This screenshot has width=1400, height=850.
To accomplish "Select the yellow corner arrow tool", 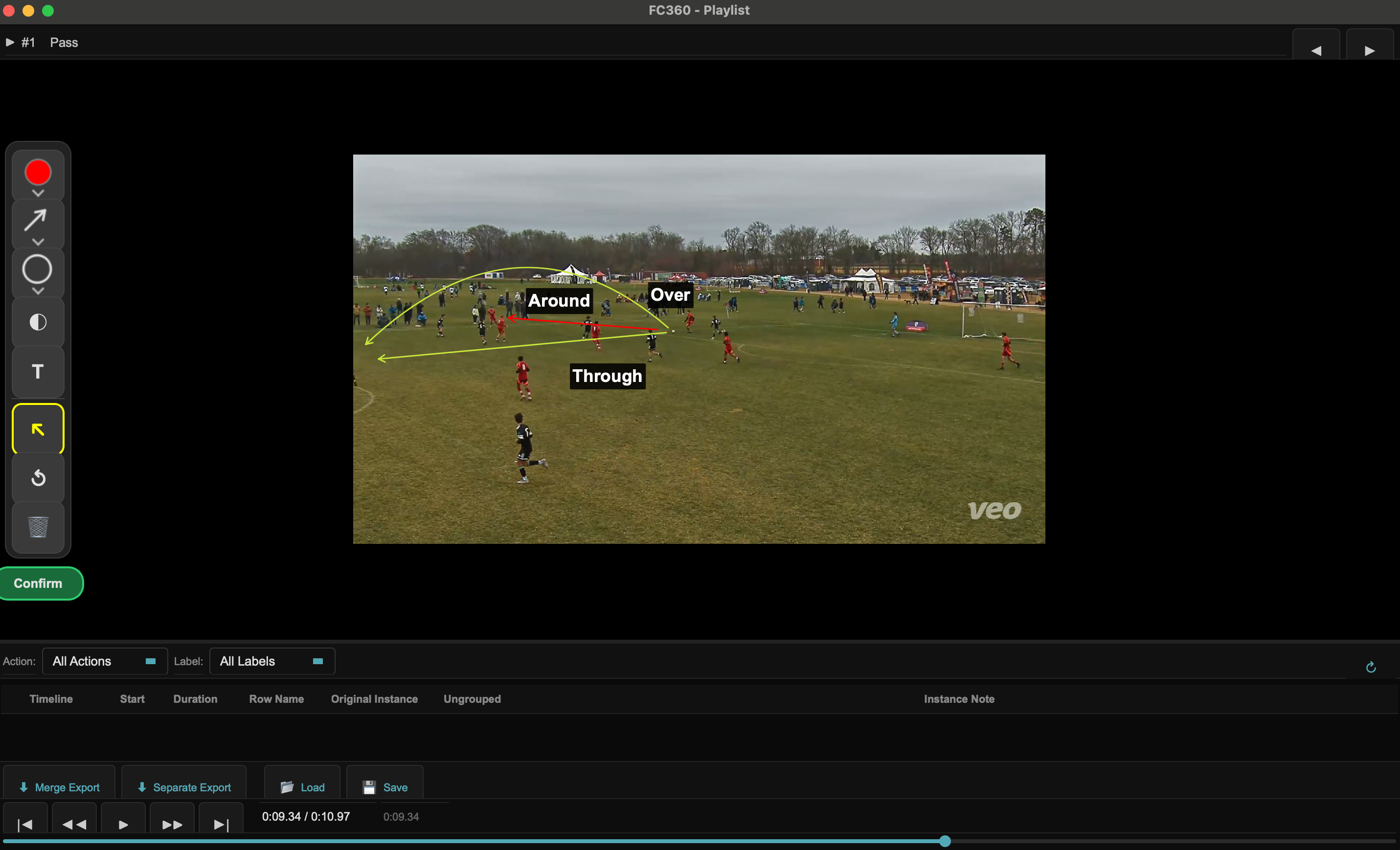I will click(38, 429).
